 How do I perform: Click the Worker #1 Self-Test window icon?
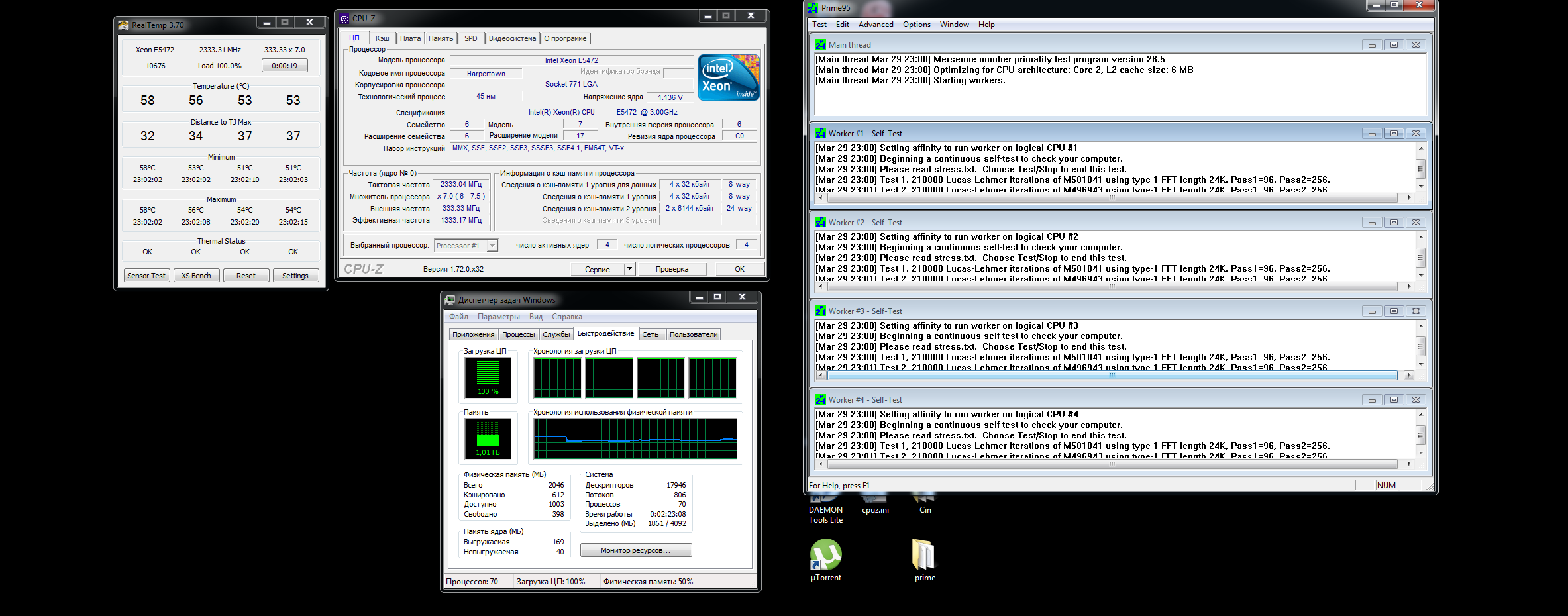[x=821, y=134]
